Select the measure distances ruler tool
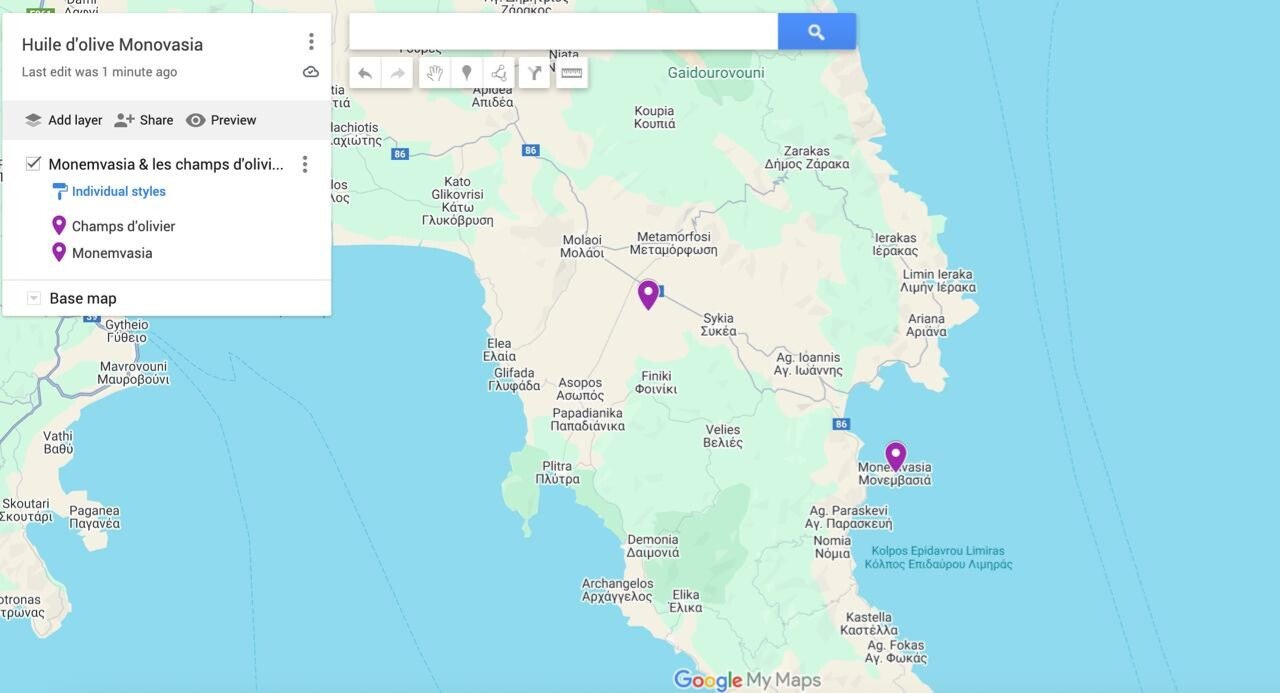 [x=572, y=73]
